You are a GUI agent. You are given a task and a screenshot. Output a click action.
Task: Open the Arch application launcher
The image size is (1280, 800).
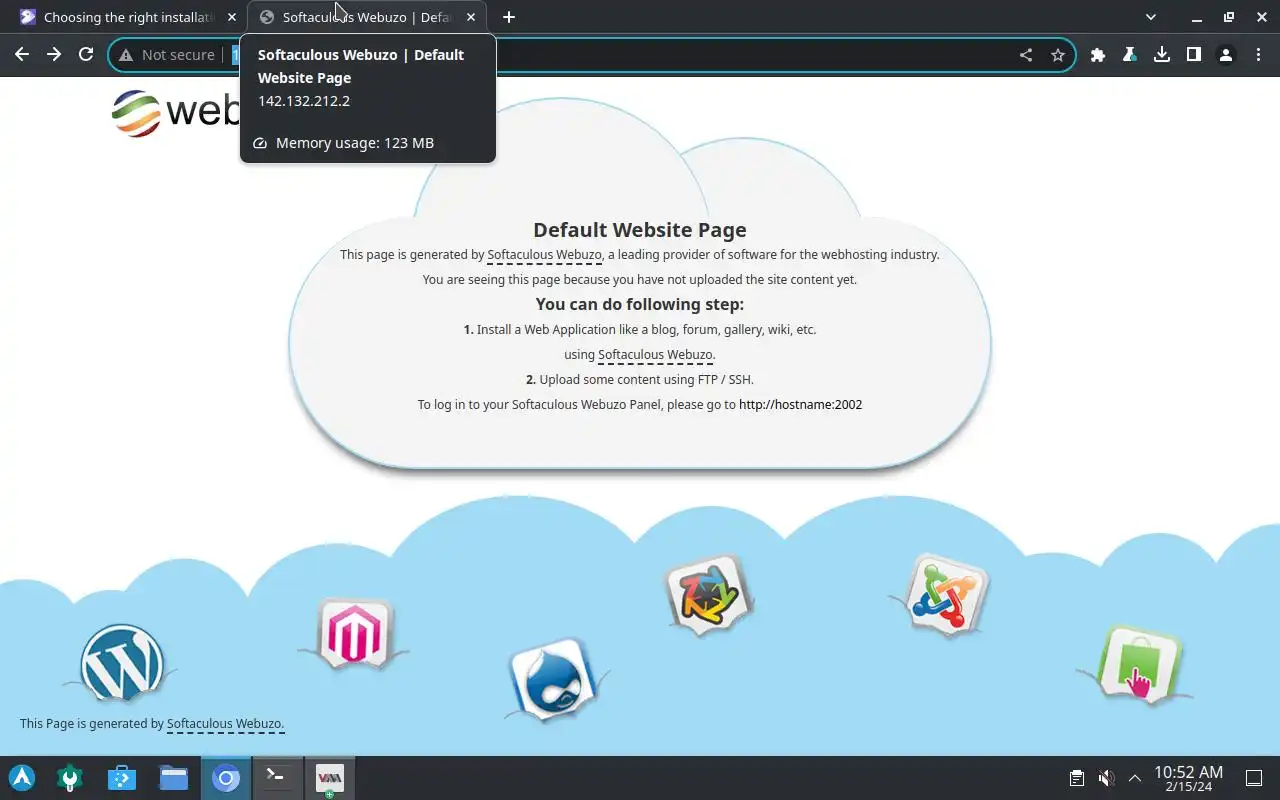click(22, 778)
